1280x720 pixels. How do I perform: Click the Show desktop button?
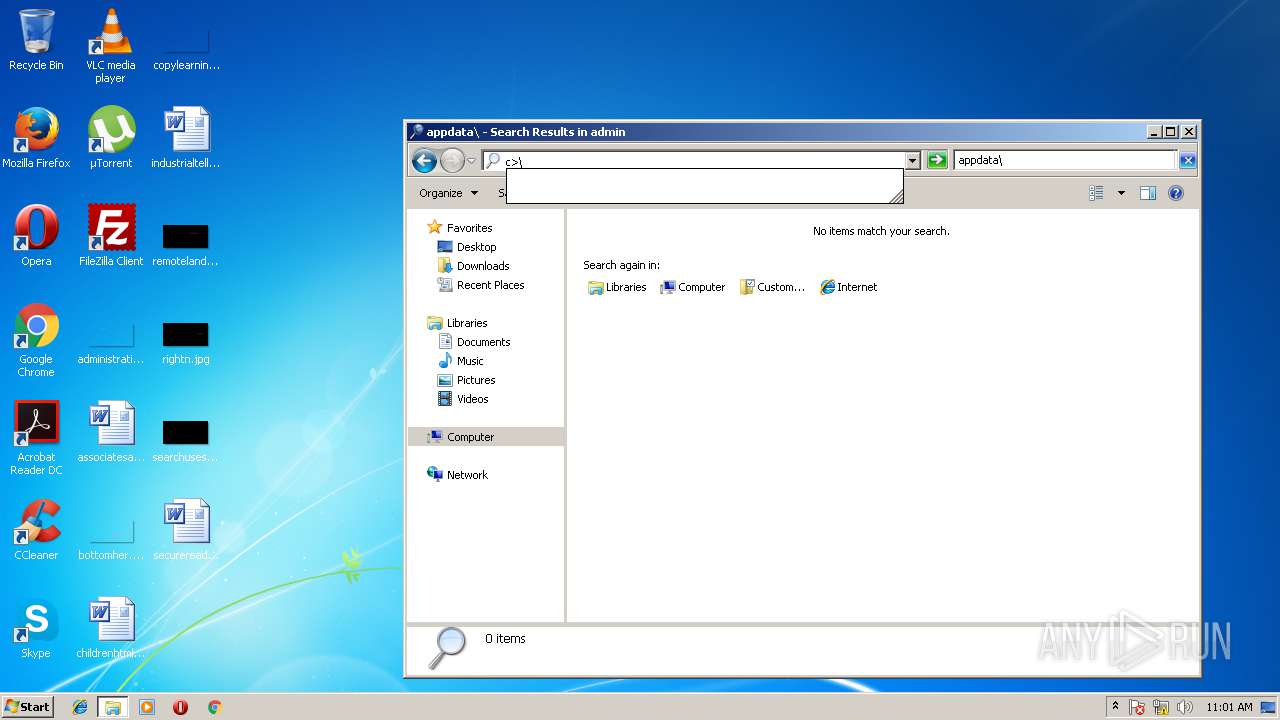1270,707
